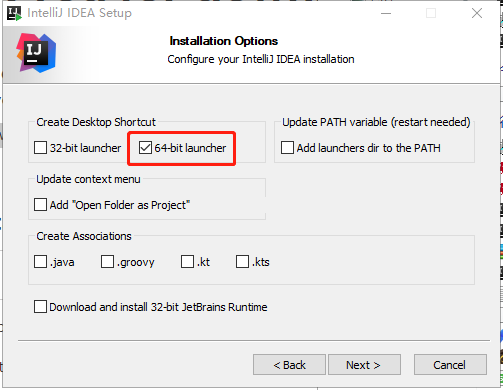Proceed with the Next > button
This screenshot has height=390, width=503.
pos(364,365)
